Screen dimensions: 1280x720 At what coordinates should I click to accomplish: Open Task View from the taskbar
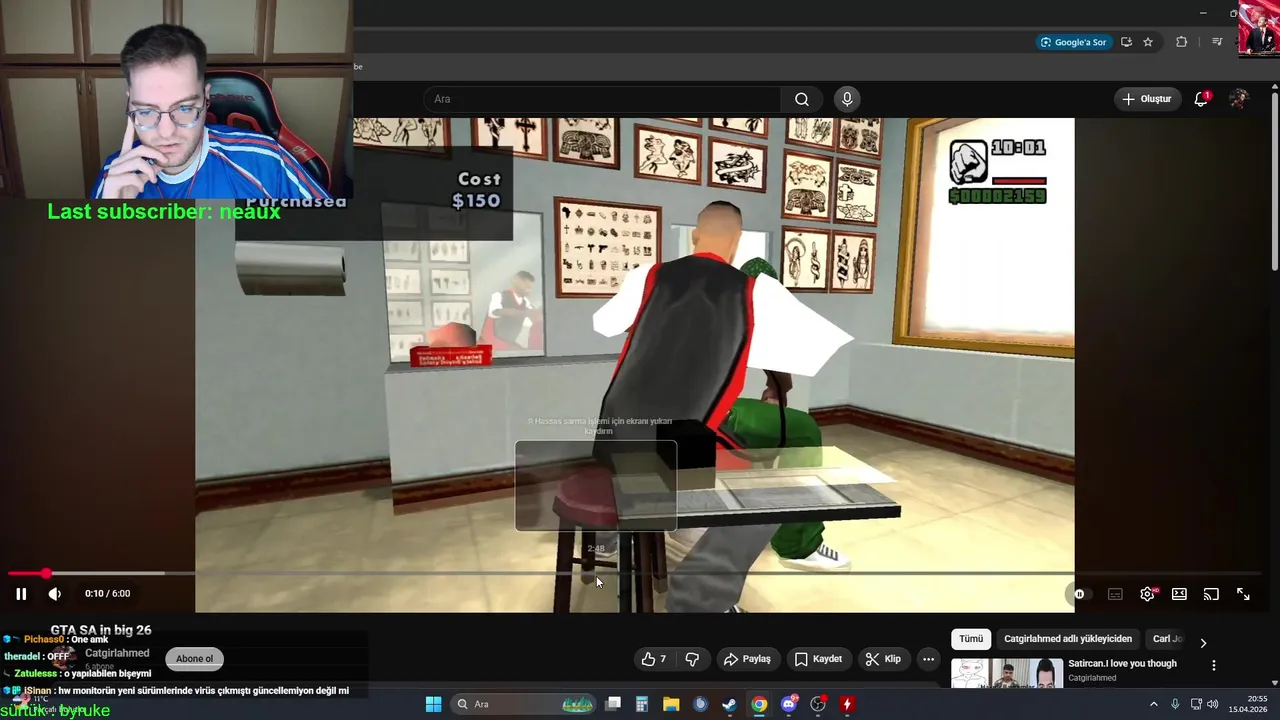(x=613, y=704)
